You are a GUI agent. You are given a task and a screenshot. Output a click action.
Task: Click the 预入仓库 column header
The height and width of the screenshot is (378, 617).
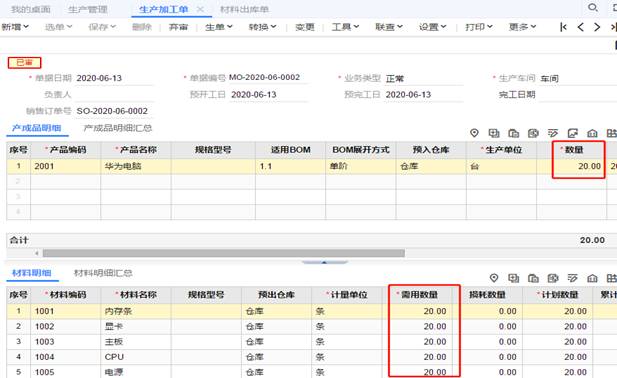click(431, 150)
